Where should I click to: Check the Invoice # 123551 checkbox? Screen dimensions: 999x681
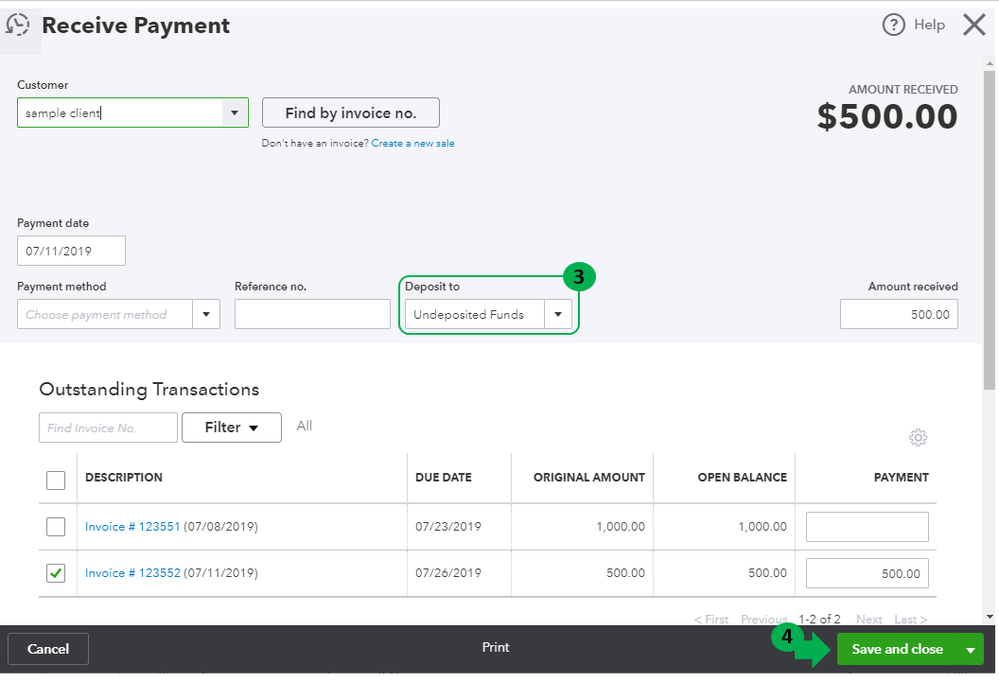(x=56, y=526)
